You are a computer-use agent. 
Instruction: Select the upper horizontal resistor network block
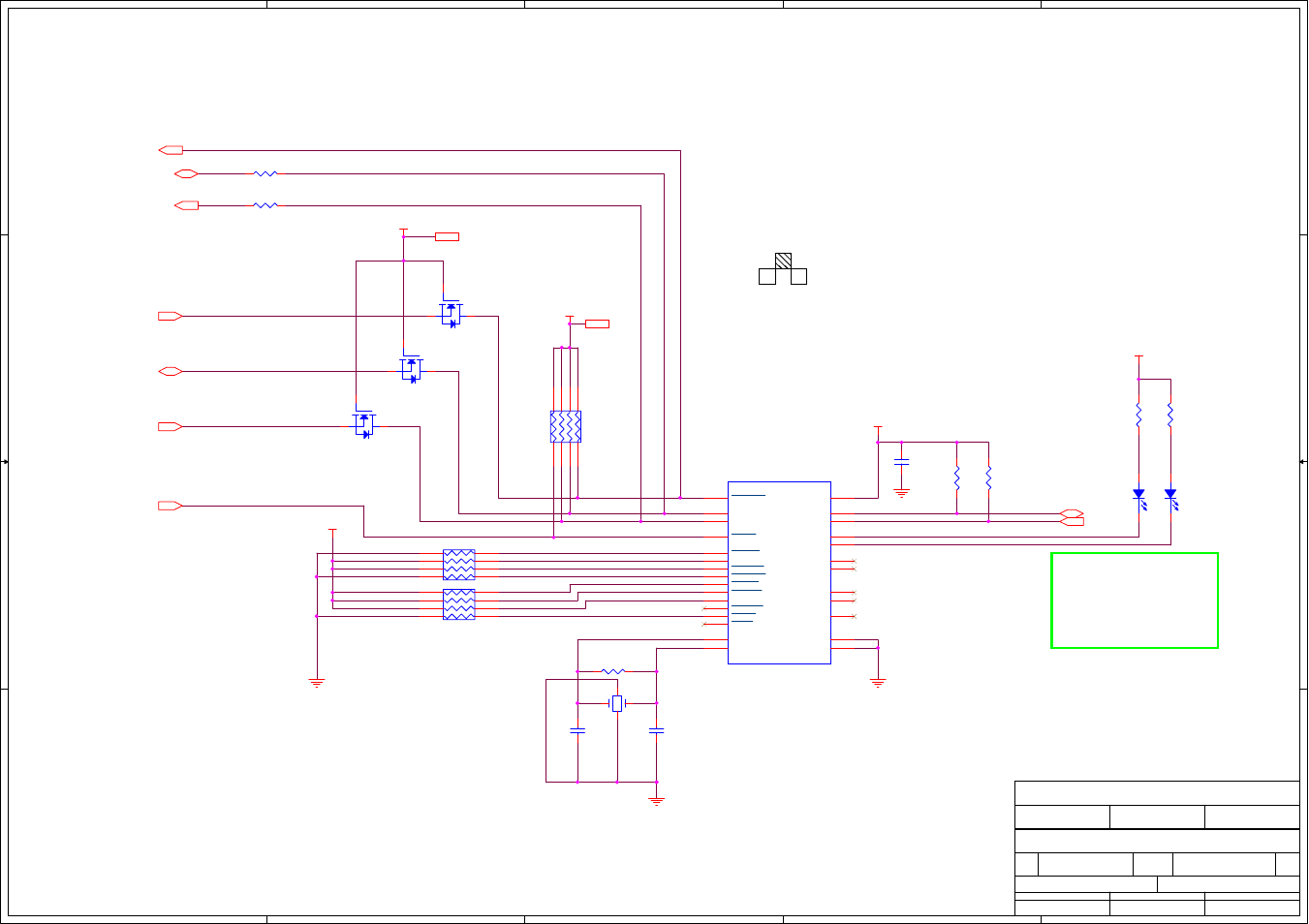click(459, 565)
